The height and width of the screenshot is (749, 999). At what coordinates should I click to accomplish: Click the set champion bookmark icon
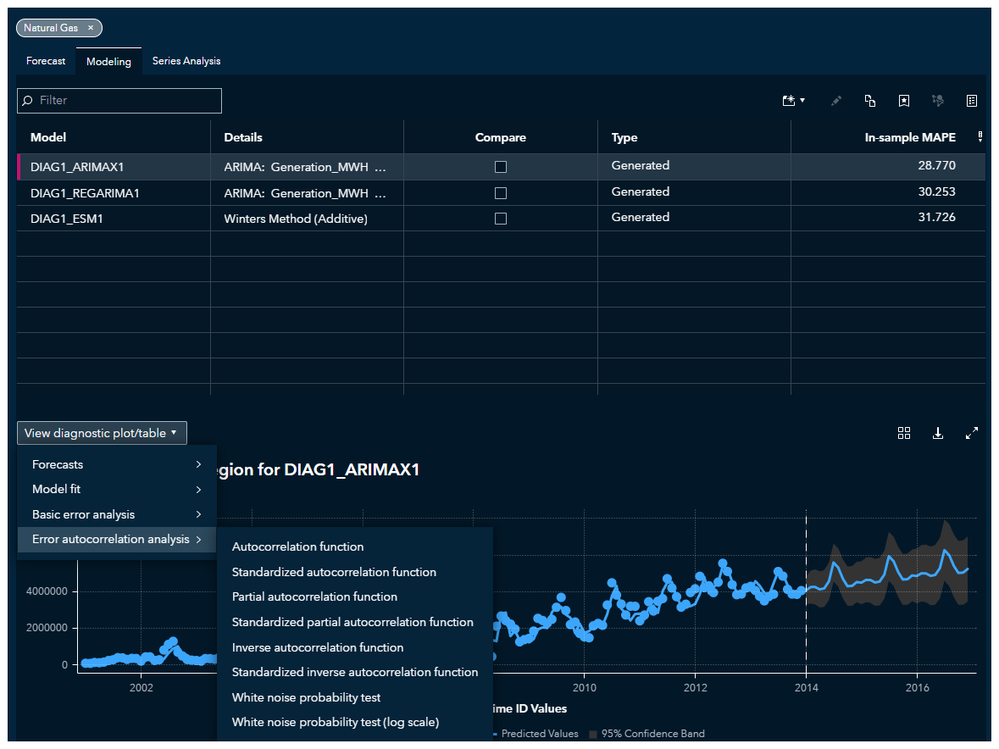904,101
